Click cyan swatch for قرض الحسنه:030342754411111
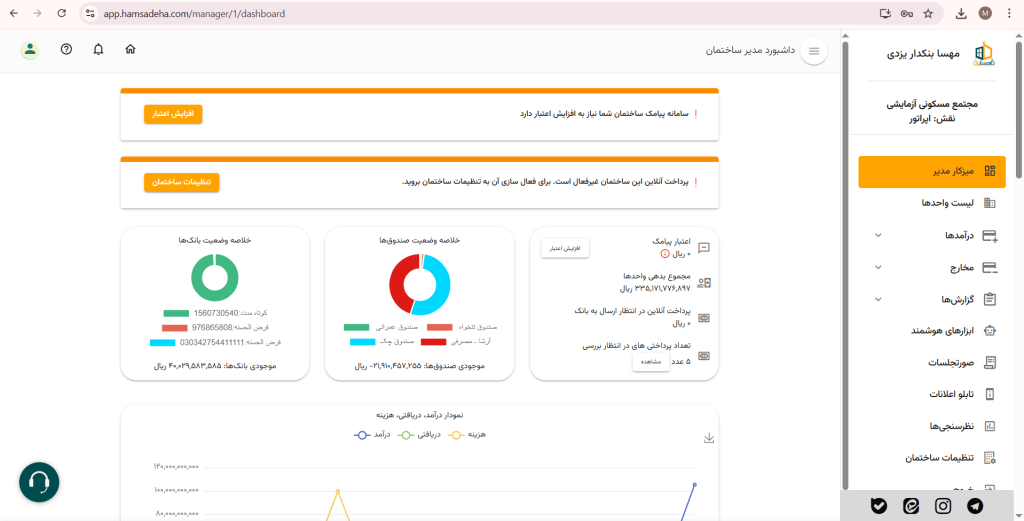The height and width of the screenshot is (521, 1024). (x=162, y=342)
